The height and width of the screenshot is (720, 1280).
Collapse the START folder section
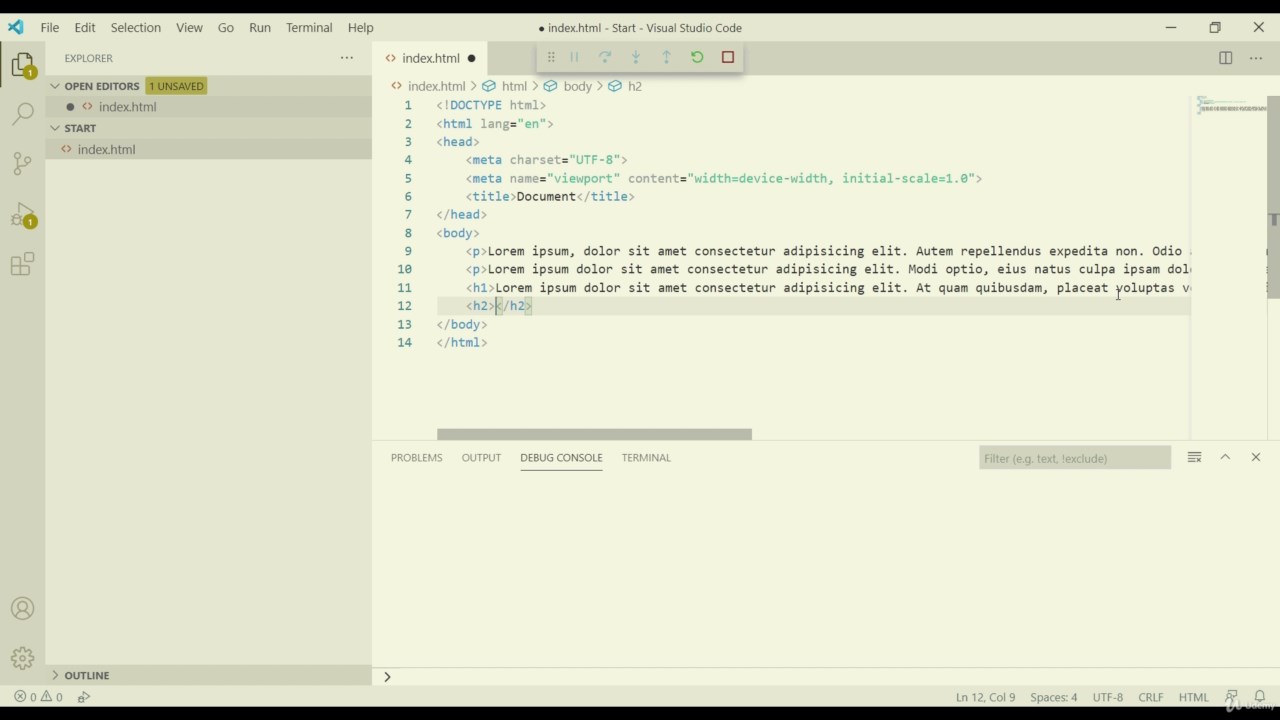click(56, 128)
